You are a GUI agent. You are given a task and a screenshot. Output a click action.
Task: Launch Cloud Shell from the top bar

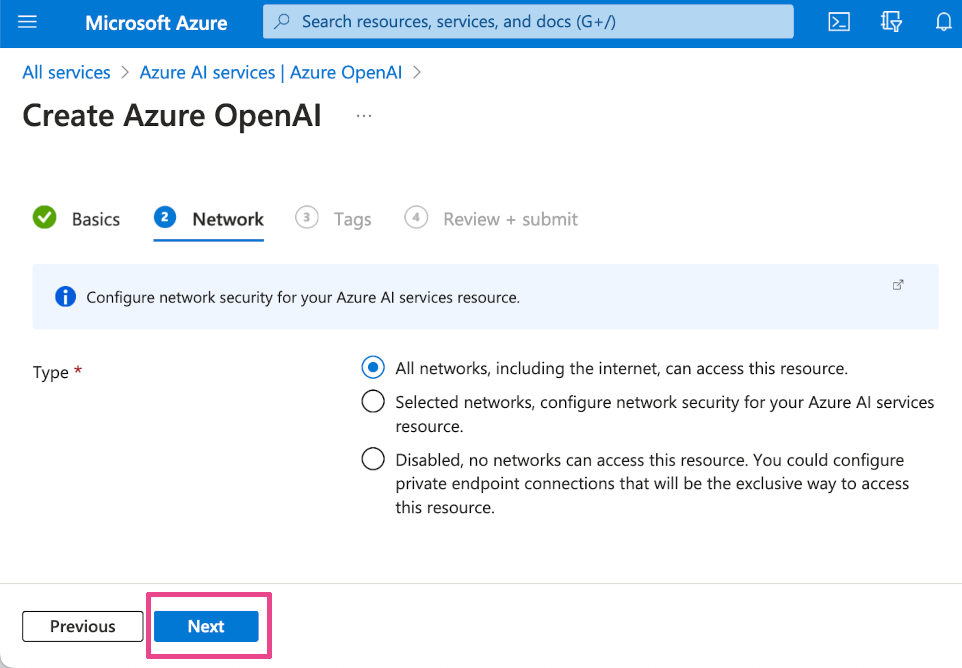click(x=839, y=22)
